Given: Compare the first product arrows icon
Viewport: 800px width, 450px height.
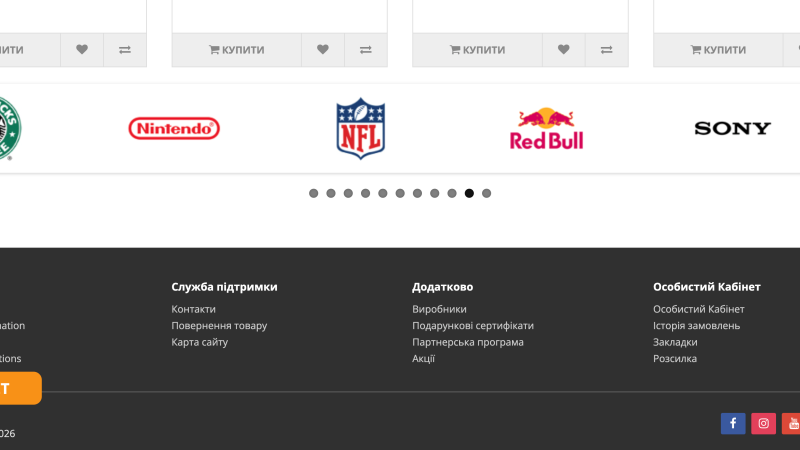Looking at the screenshot, I should pos(125,49).
